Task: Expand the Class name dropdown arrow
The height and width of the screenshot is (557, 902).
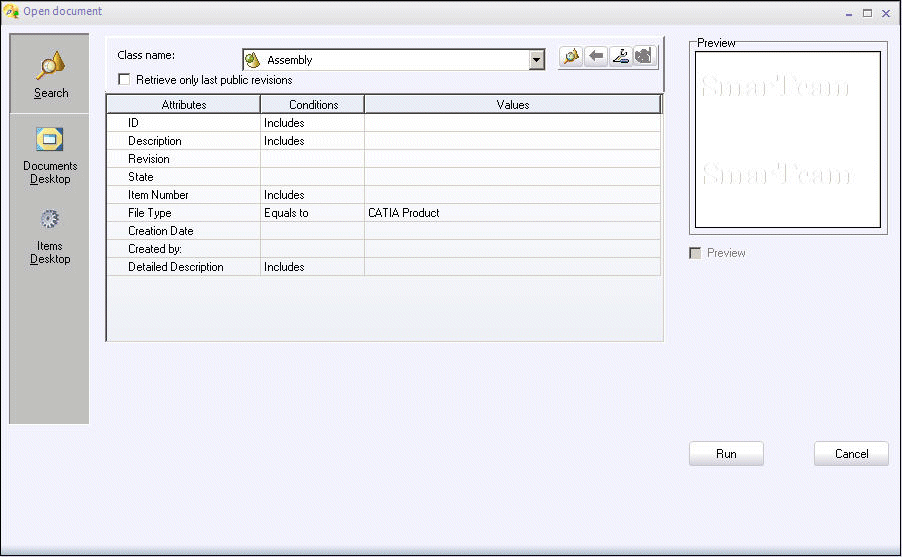Action: [x=536, y=60]
